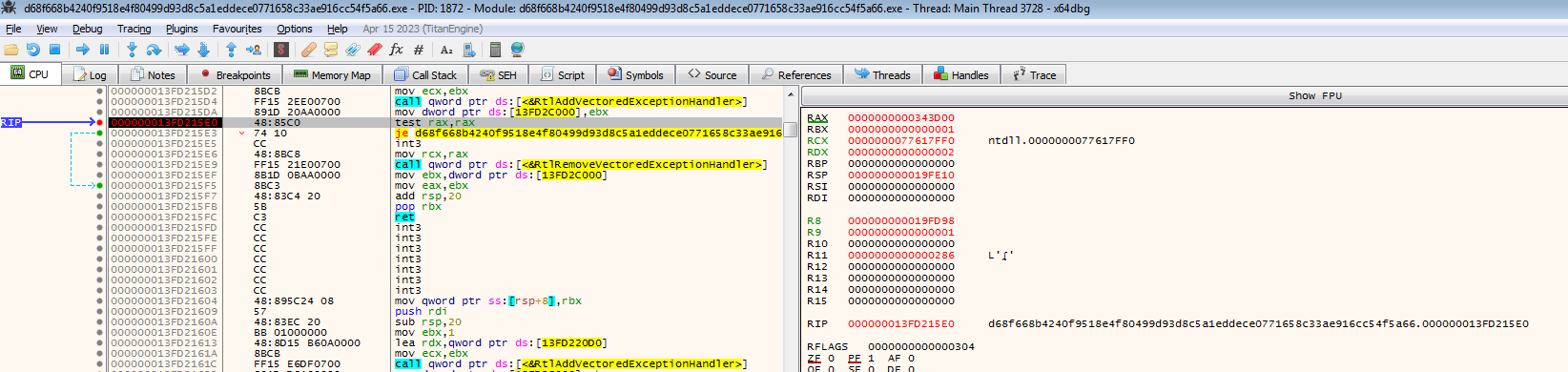
Task: Open the Plugins menu
Action: [x=182, y=29]
